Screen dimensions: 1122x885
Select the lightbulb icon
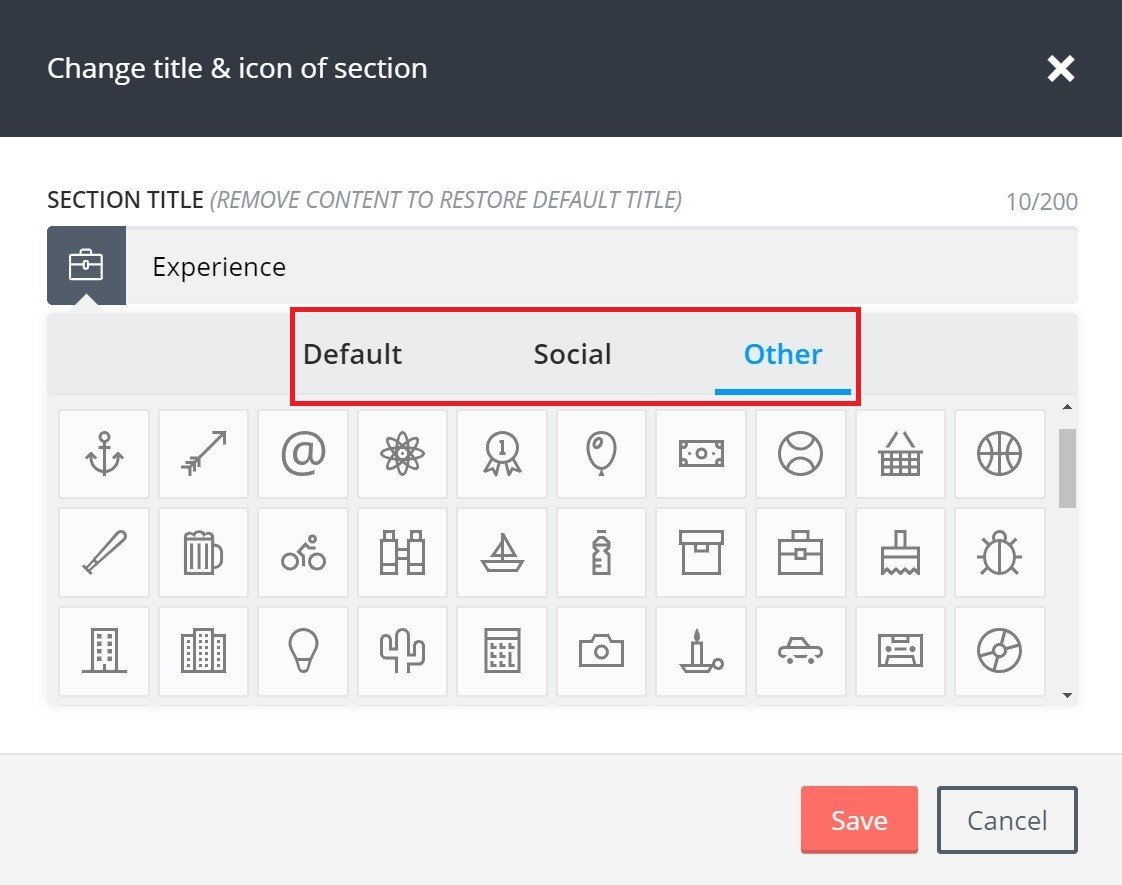pos(302,651)
